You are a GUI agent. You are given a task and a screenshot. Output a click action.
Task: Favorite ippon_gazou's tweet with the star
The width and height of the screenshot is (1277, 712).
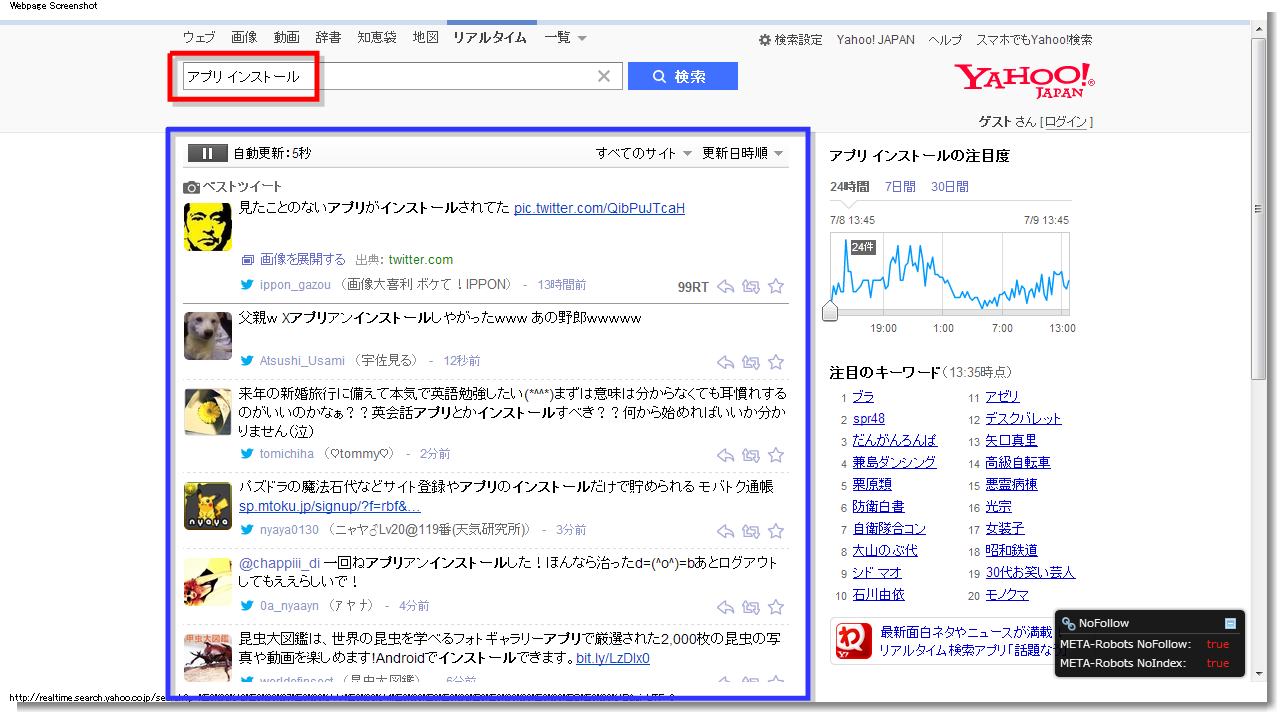[776, 286]
